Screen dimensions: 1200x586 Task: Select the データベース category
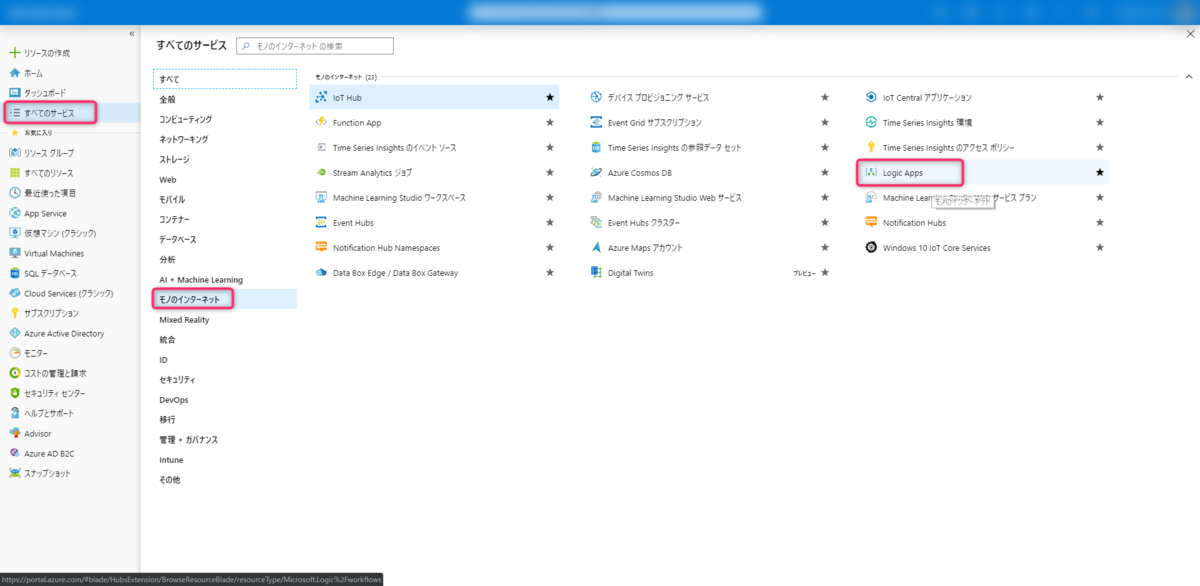point(225,239)
